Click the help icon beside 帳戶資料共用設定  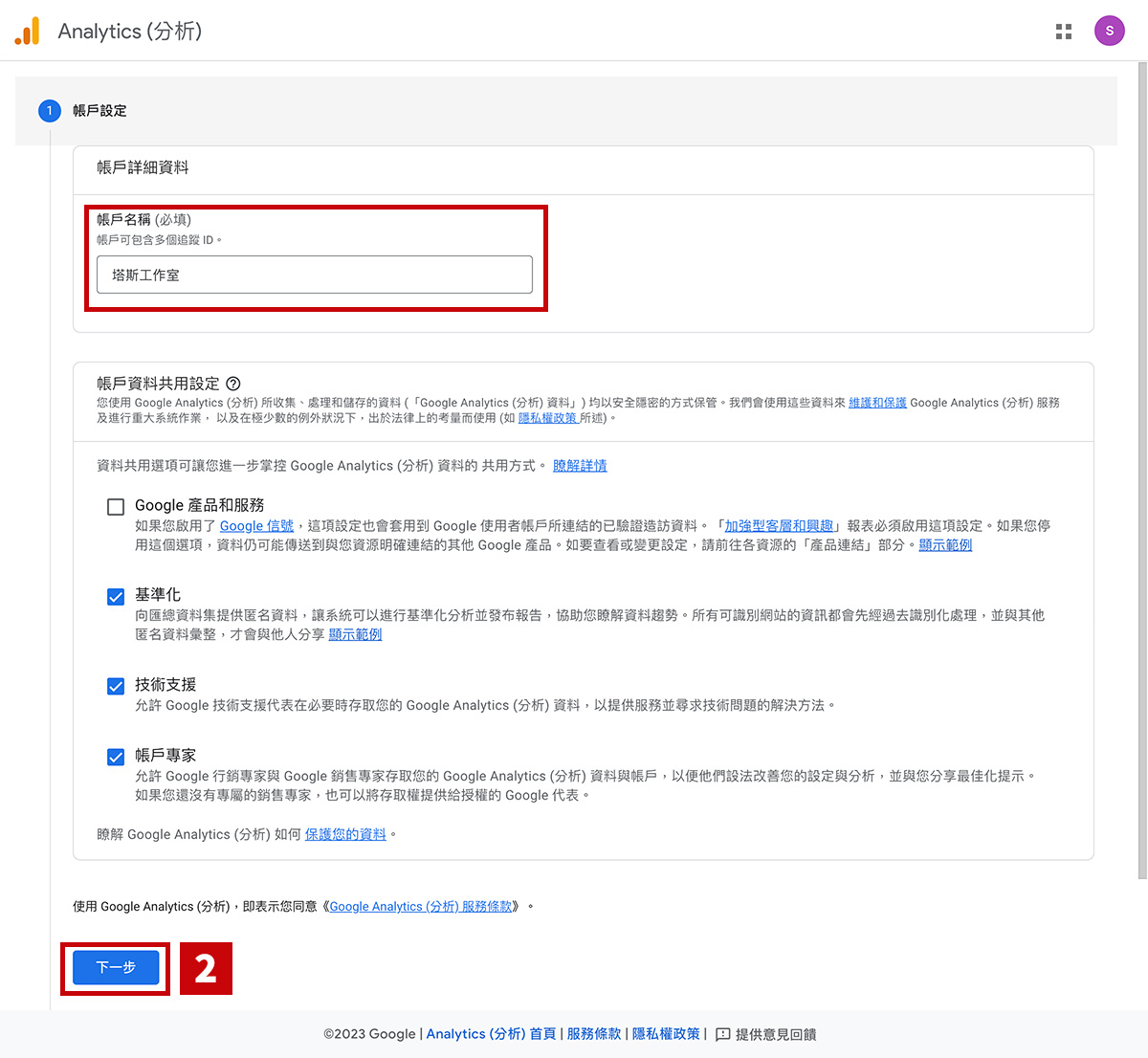point(233,384)
